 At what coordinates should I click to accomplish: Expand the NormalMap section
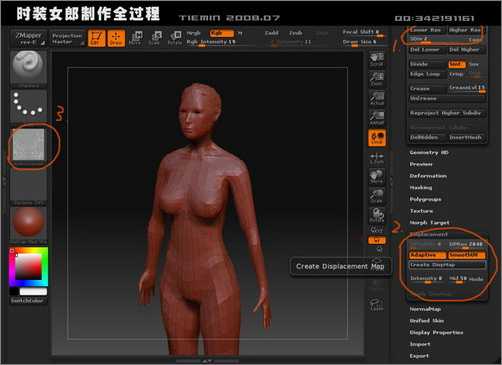click(x=425, y=309)
